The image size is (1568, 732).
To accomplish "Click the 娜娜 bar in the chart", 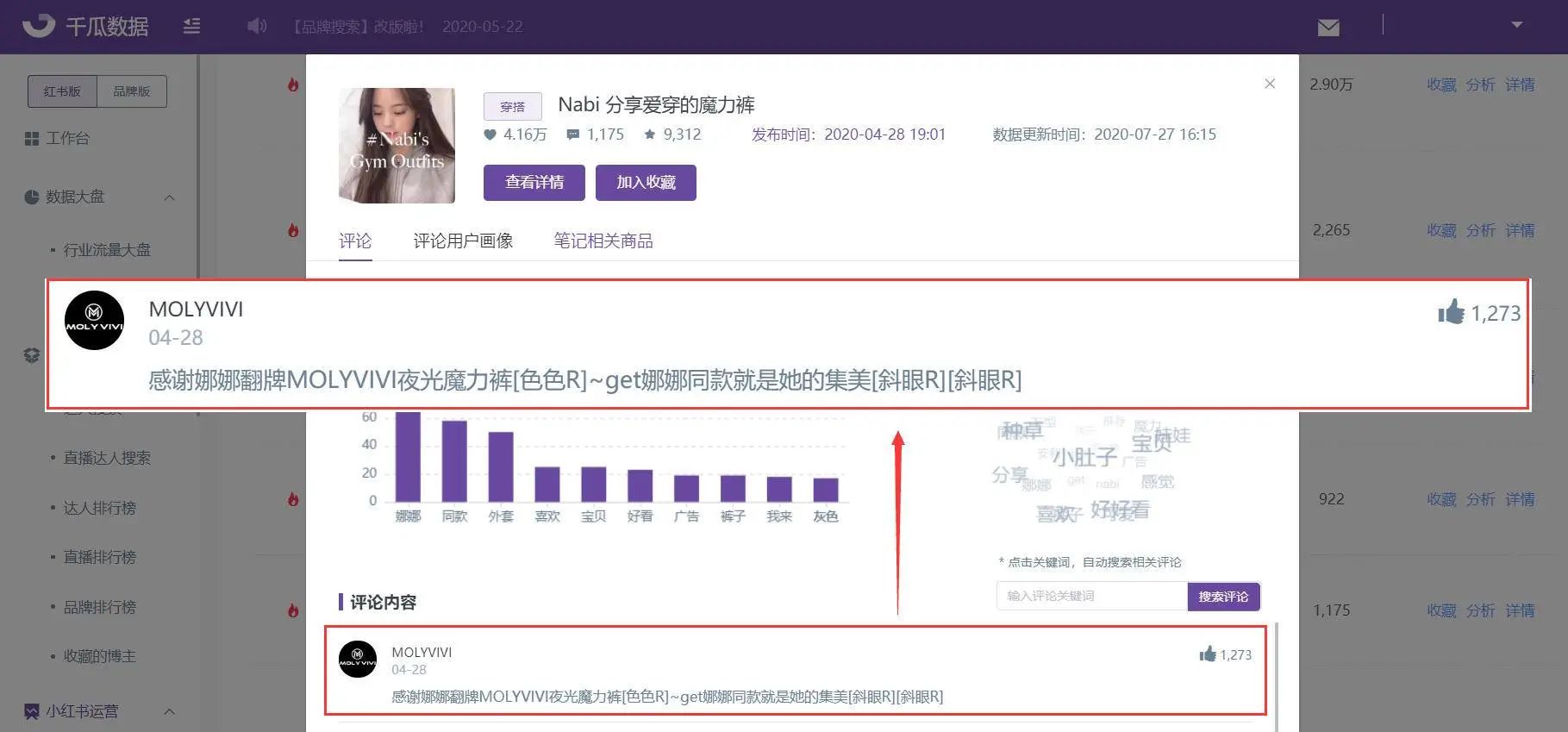I will pyautogui.click(x=408, y=456).
